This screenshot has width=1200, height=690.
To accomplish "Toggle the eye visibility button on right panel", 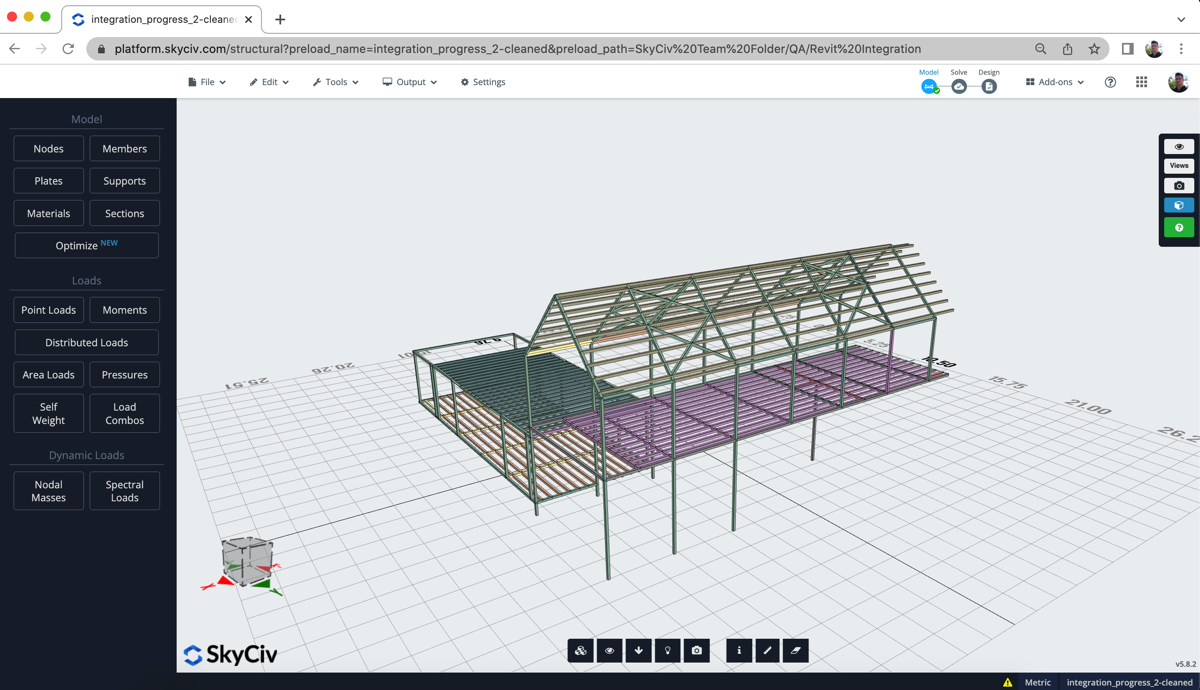I will tap(1179, 147).
